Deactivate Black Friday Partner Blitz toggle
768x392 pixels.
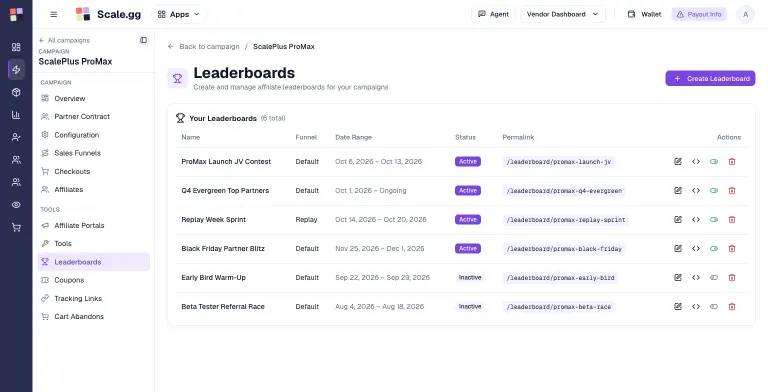click(714, 248)
